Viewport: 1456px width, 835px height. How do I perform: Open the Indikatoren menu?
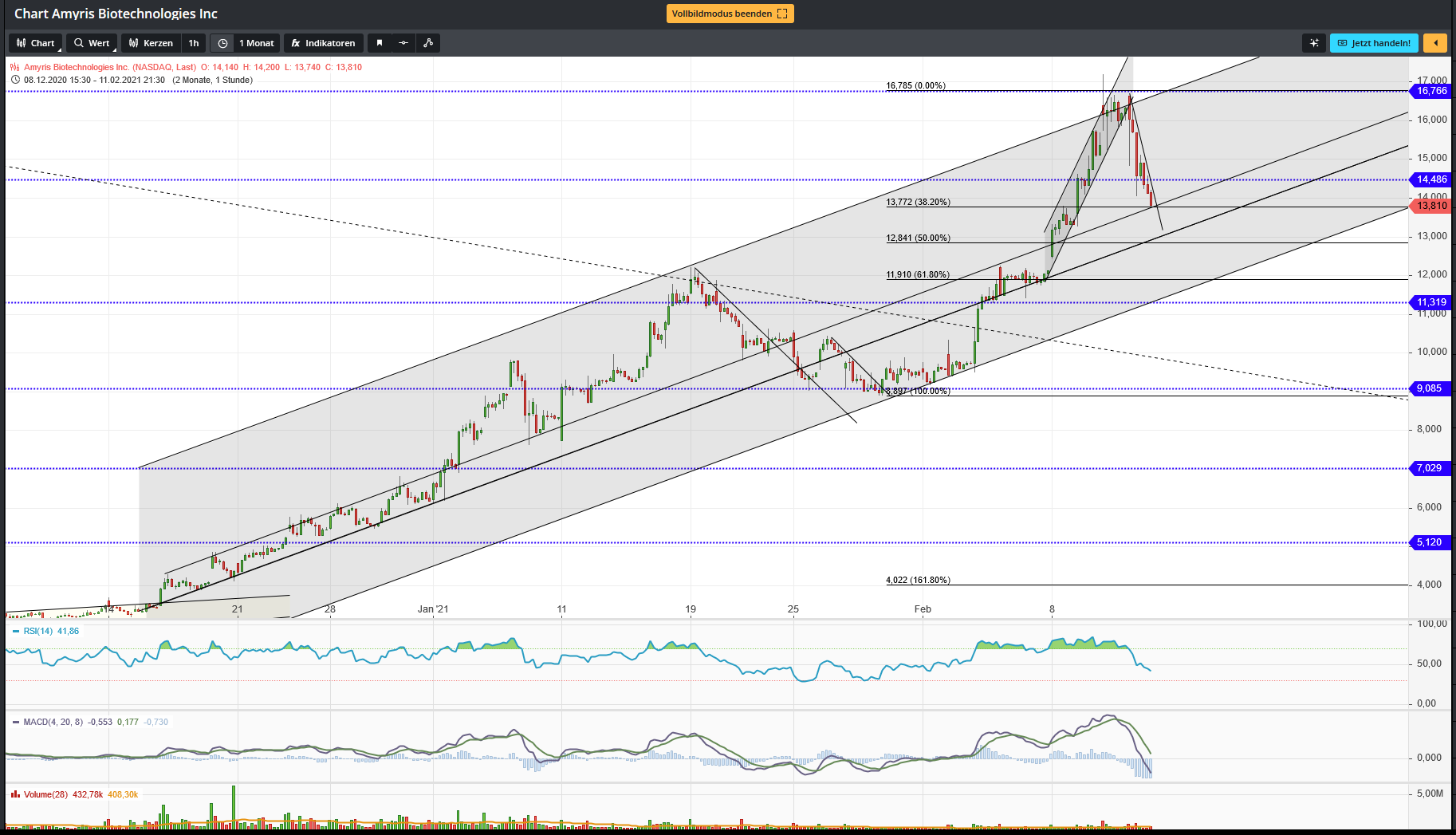324,43
